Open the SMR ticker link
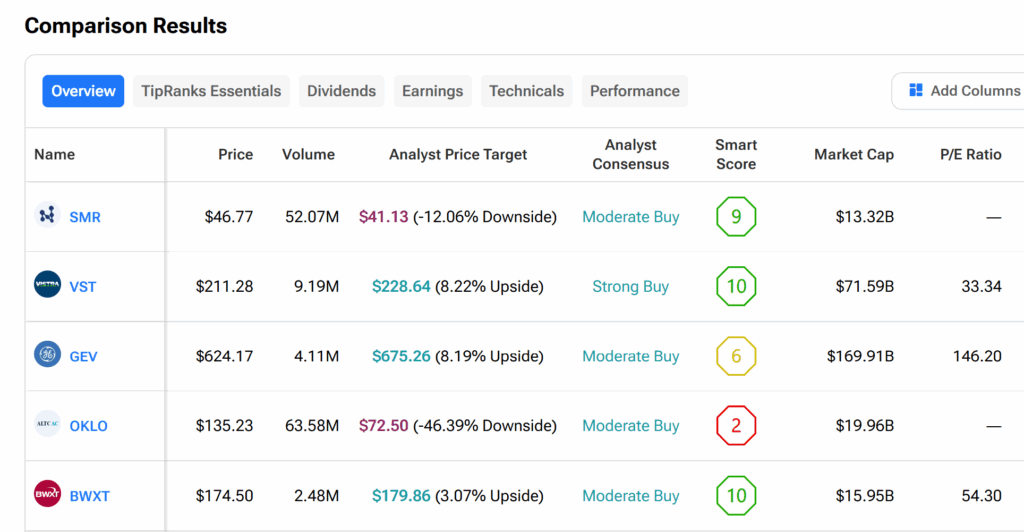Screen dimensions: 1024x532 click(x=85, y=217)
